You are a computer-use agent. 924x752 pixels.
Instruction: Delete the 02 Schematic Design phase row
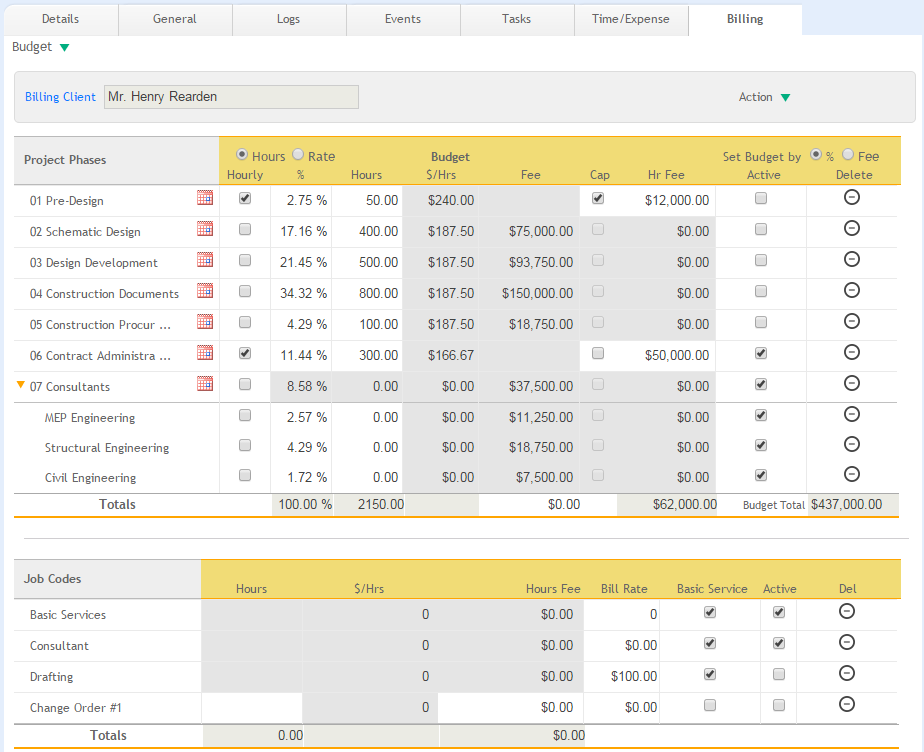click(852, 228)
